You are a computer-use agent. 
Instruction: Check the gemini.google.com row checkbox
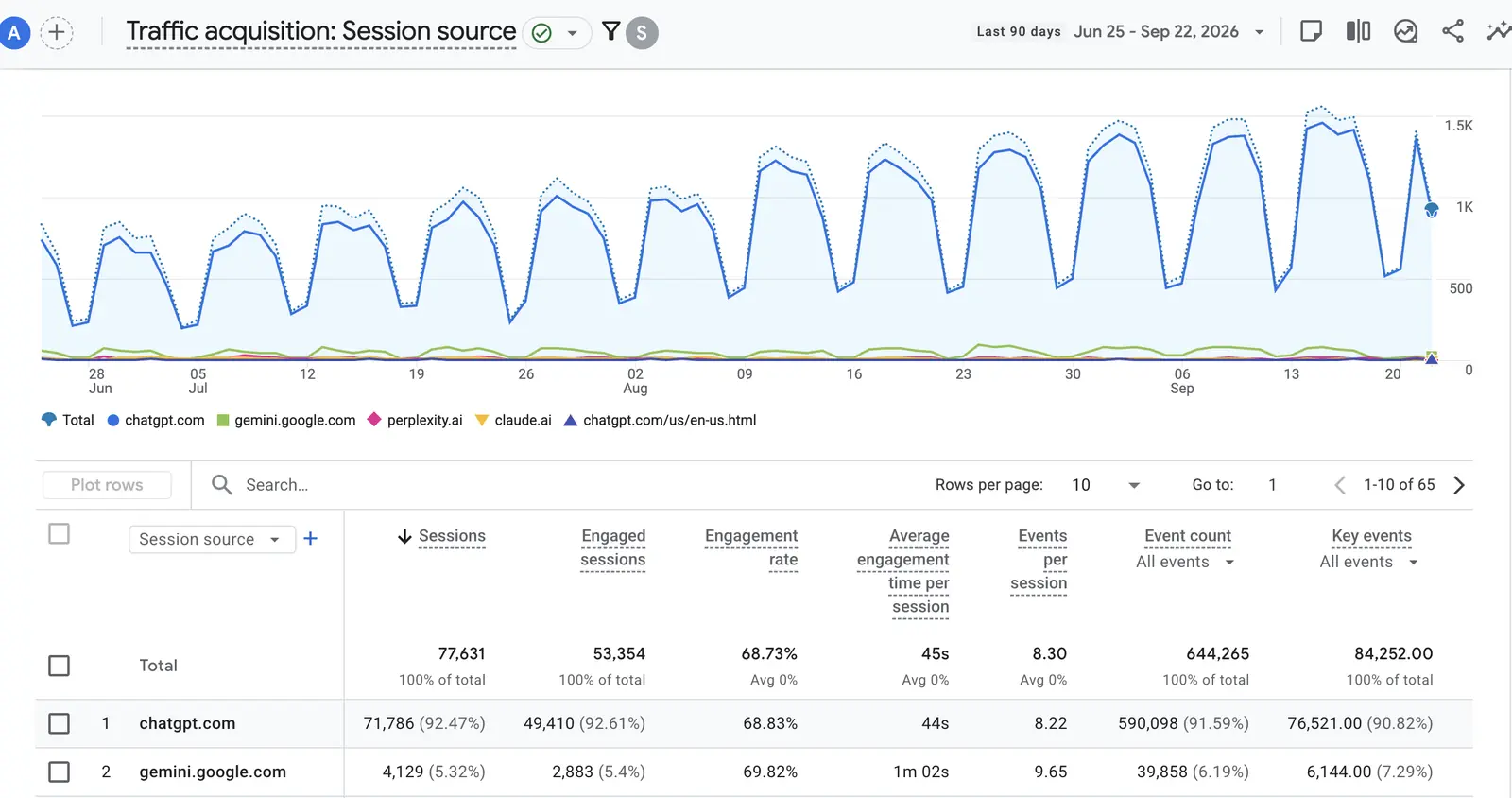[x=59, y=772]
